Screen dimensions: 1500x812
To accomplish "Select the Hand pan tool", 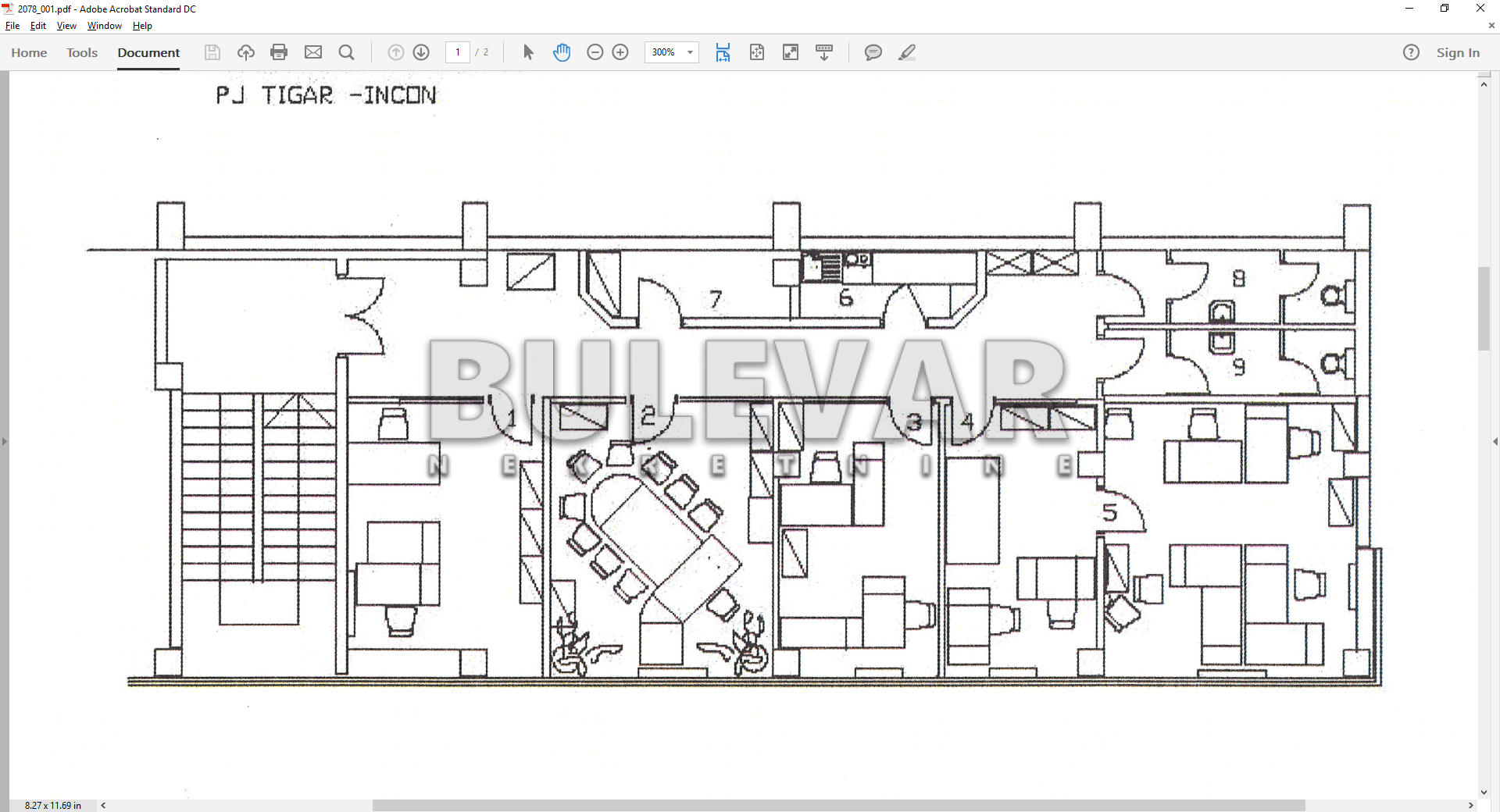I will (562, 52).
